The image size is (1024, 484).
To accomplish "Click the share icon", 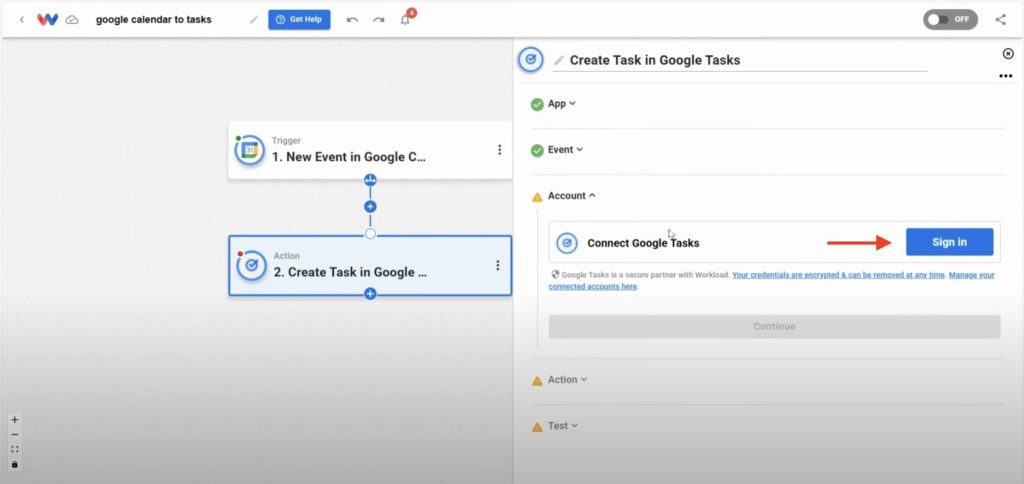I will [x=1000, y=20].
